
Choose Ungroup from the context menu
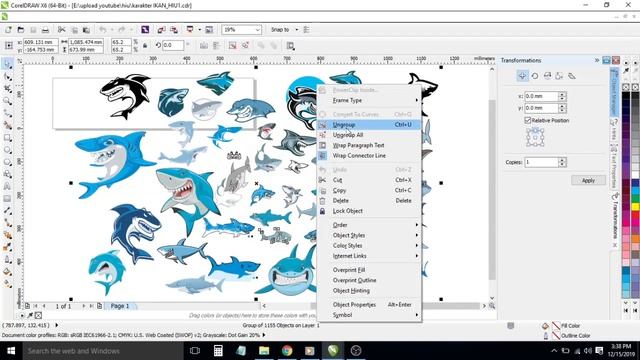point(369,125)
